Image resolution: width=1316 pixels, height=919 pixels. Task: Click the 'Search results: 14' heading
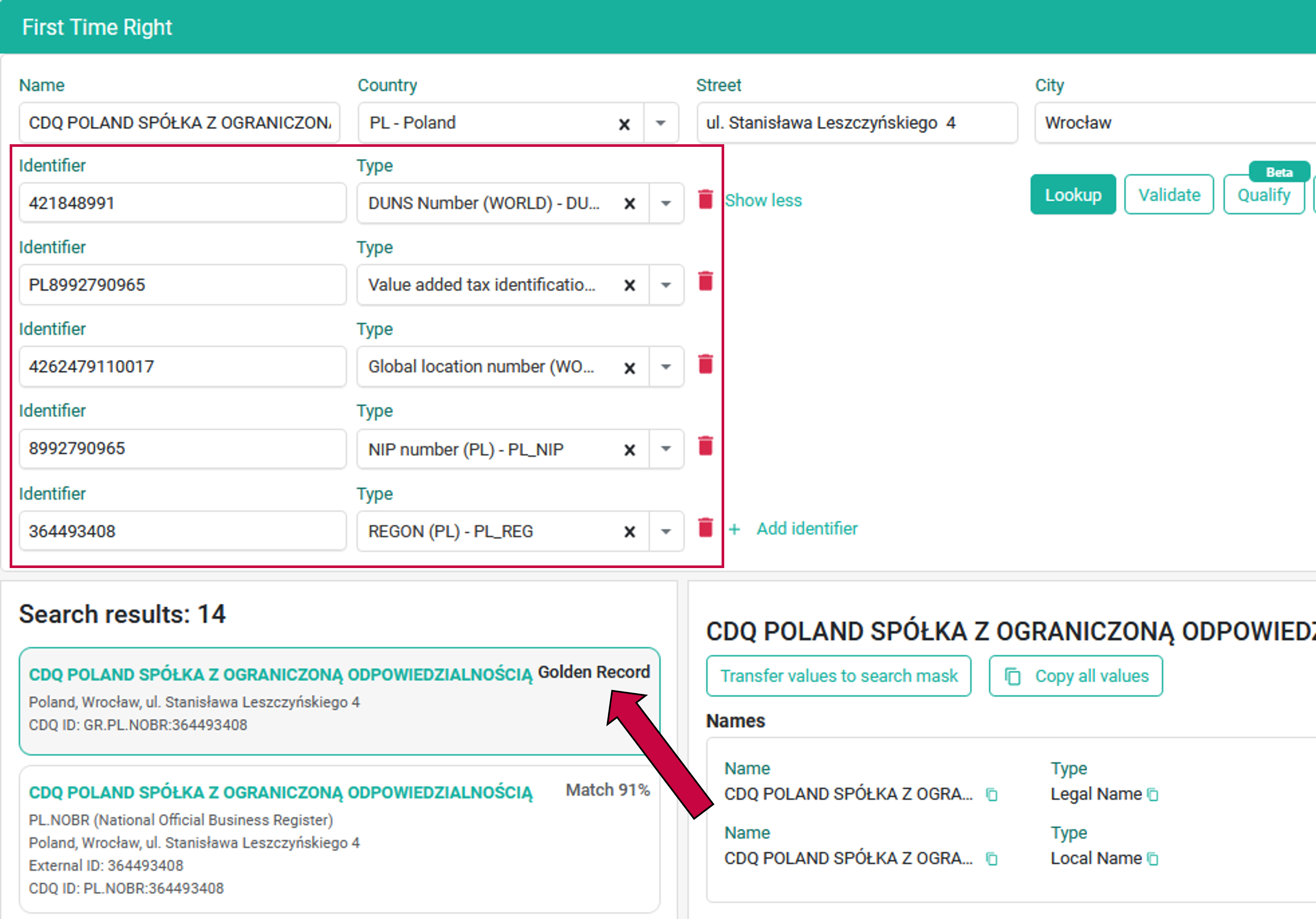tap(122, 614)
